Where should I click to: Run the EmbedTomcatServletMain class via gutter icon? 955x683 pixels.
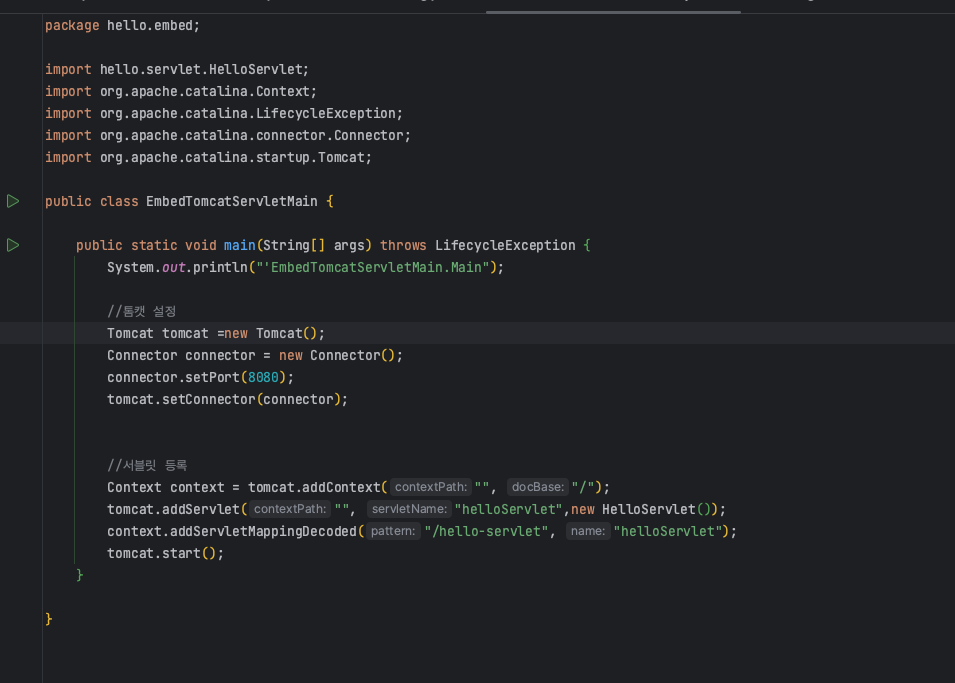tap(13, 201)
